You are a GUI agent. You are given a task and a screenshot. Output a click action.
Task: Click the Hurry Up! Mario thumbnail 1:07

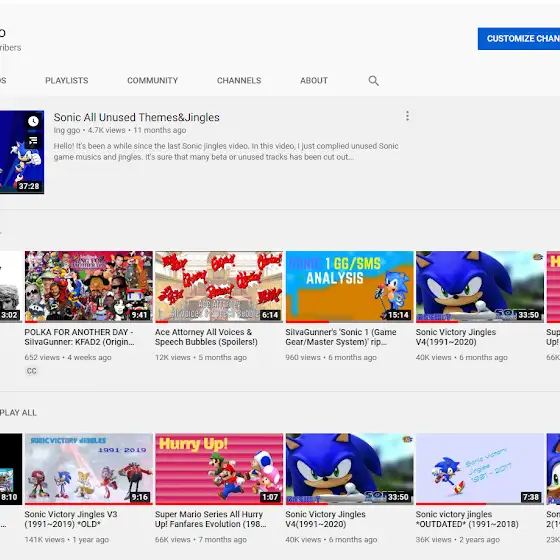pyautogui.click(x=219, y=469)
